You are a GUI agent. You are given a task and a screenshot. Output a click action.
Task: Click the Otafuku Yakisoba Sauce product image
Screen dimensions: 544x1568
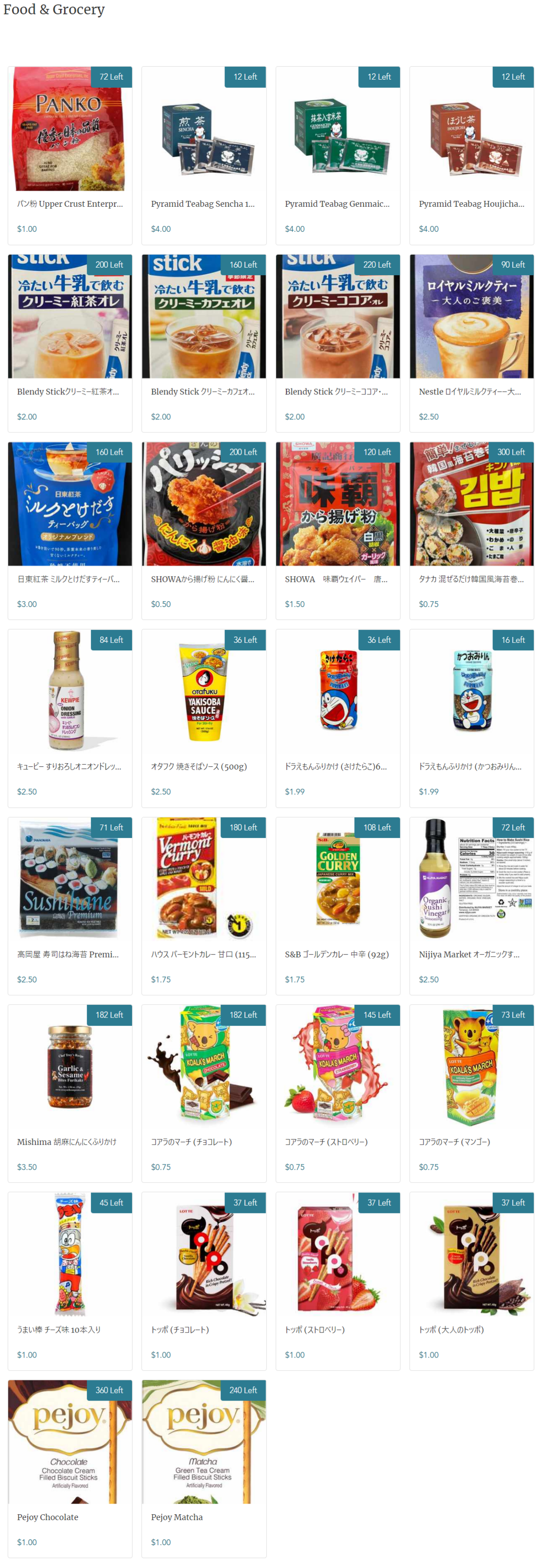(203, 691)
